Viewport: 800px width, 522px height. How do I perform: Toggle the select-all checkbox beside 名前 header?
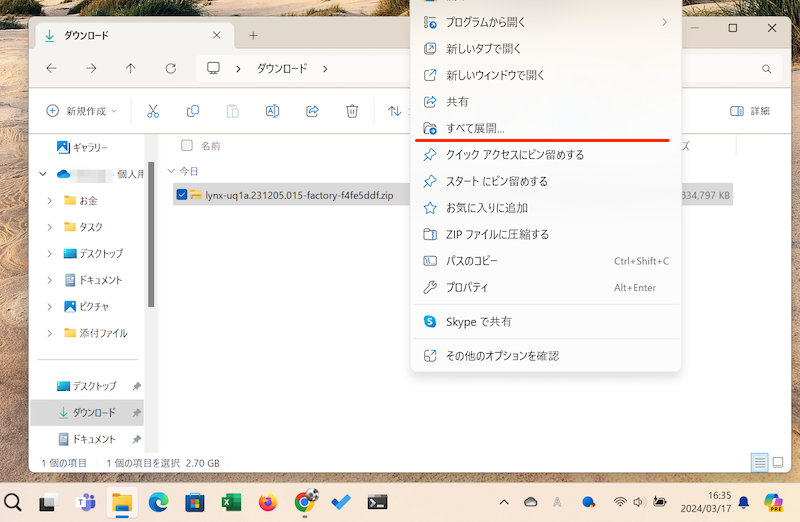coord(186,145)
